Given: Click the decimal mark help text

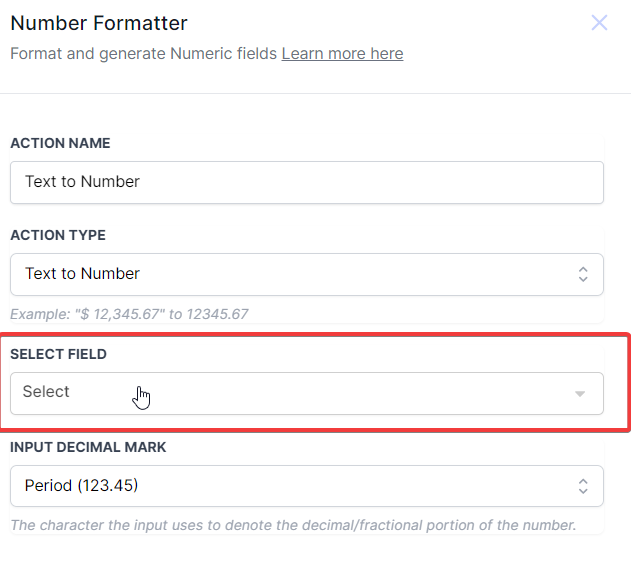Looking at the screenshot, I should pos(293,525).
